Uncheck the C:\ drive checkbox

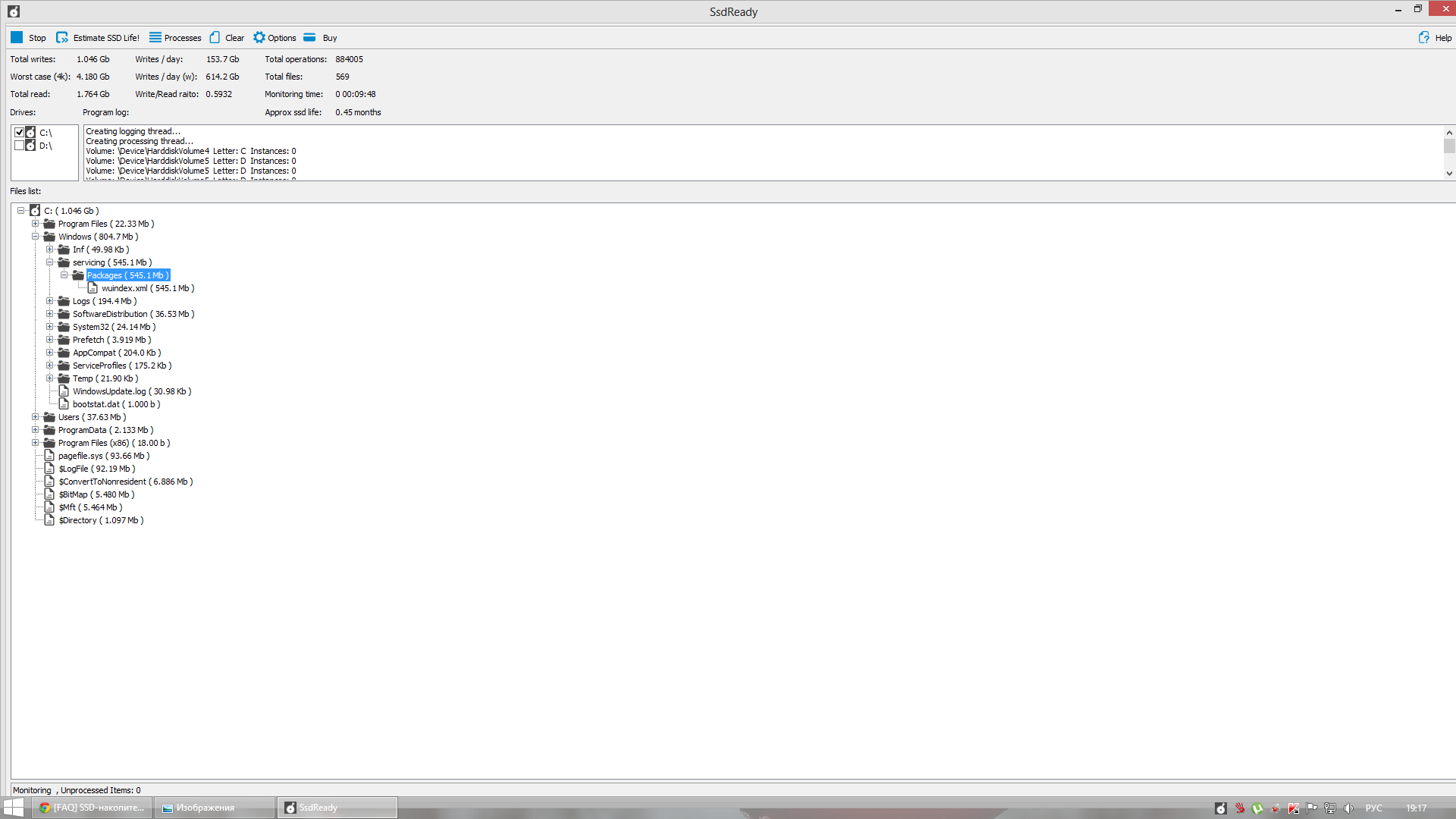20,133
